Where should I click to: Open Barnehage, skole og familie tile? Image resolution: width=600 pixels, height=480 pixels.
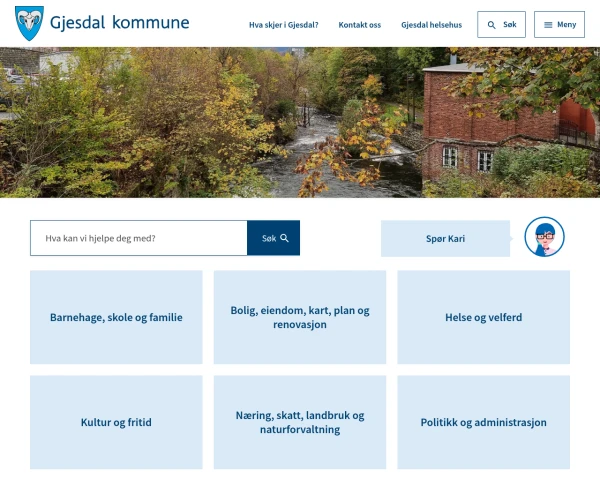[116, 317]
